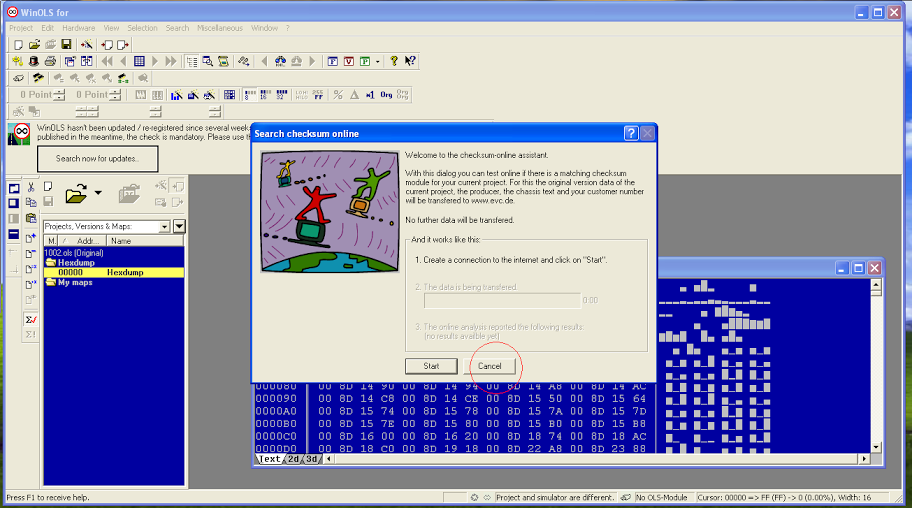Click the red V window toolbar icon
912x508 pixels.
click(349, 61)
